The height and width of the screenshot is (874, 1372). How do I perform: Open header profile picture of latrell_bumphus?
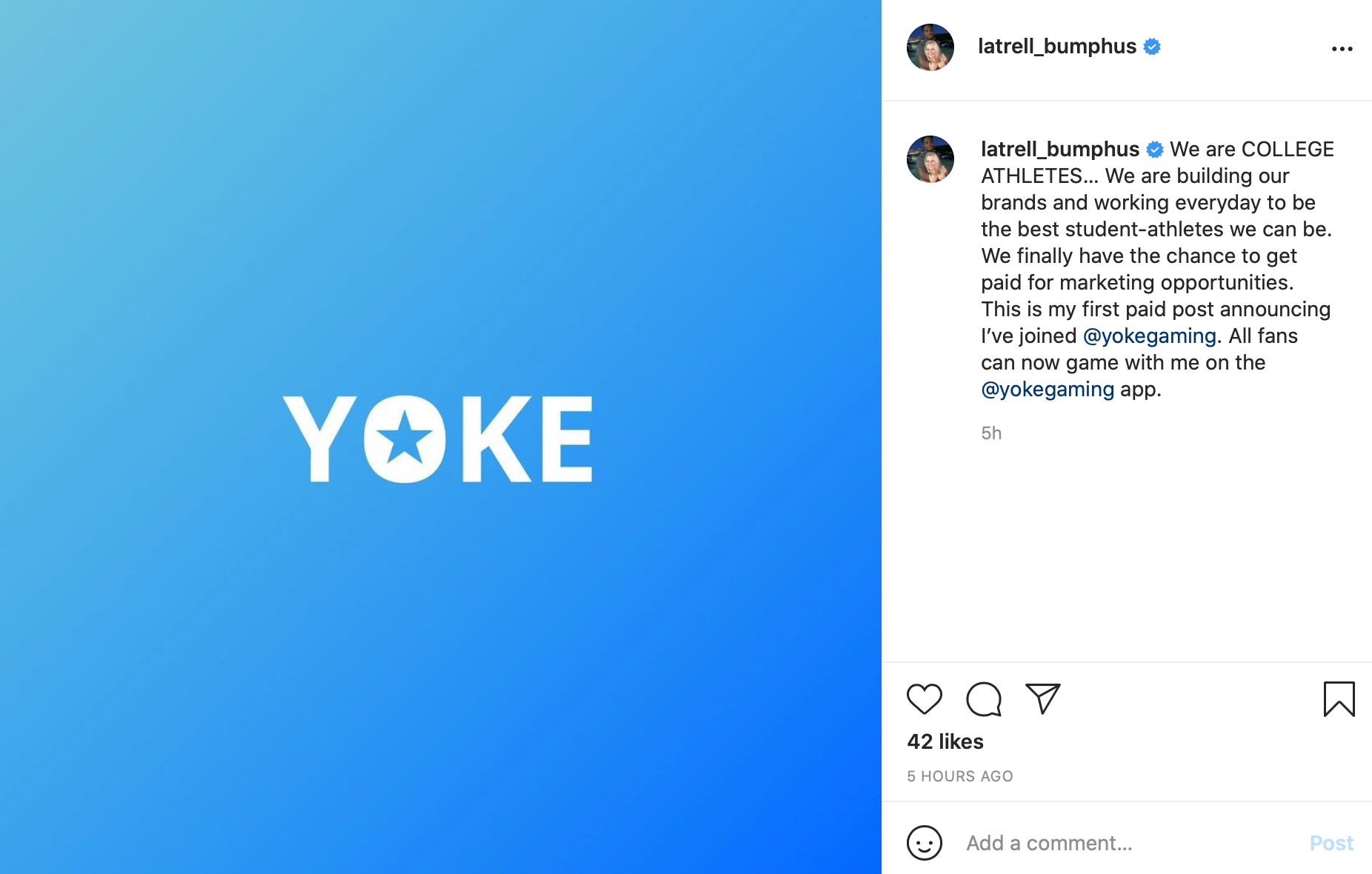tap(930, 47)
